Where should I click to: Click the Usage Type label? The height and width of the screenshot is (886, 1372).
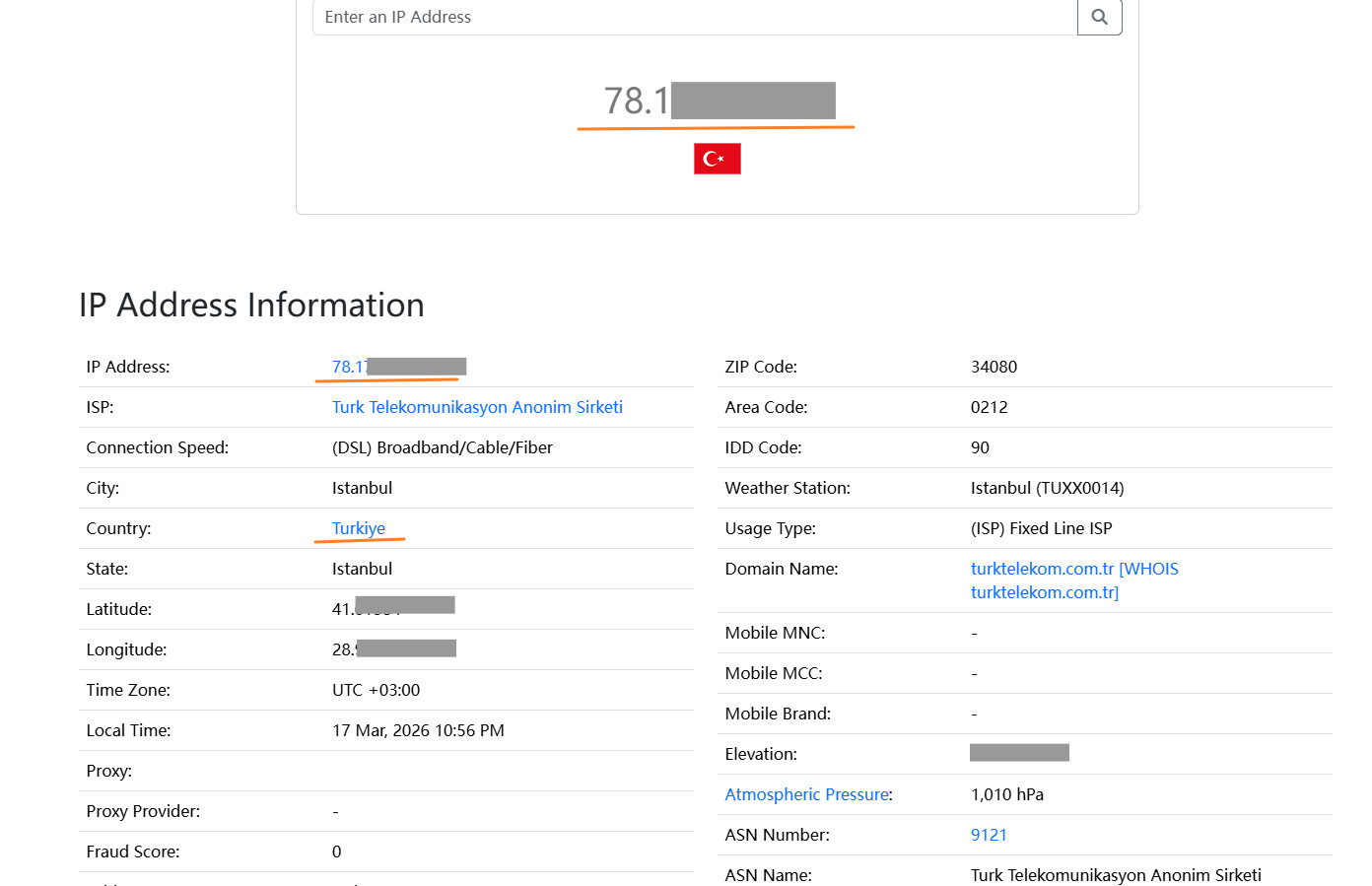pyautogui.click(x=770, y=528)
